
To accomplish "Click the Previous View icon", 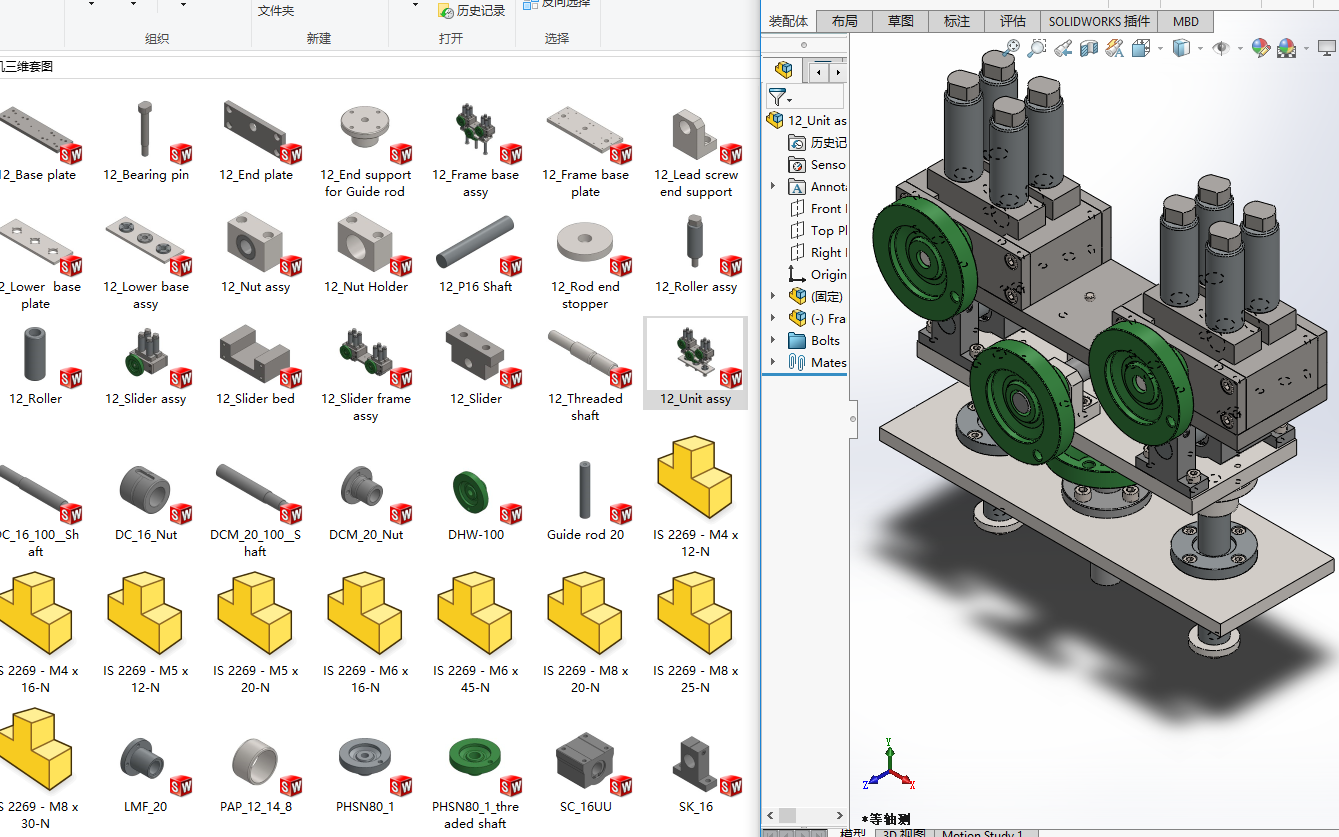I will click(1063, 48).
